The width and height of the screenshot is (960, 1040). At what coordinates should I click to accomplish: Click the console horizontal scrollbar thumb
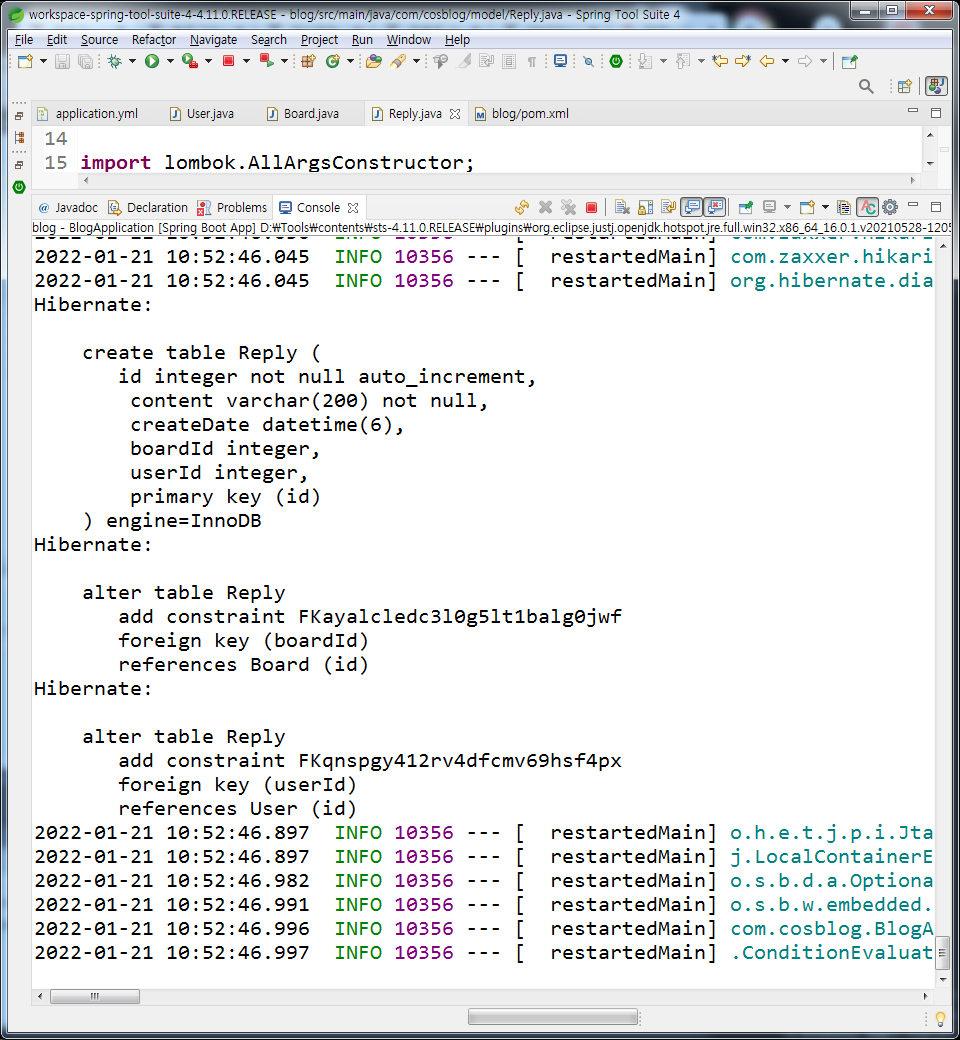[95, 996]
